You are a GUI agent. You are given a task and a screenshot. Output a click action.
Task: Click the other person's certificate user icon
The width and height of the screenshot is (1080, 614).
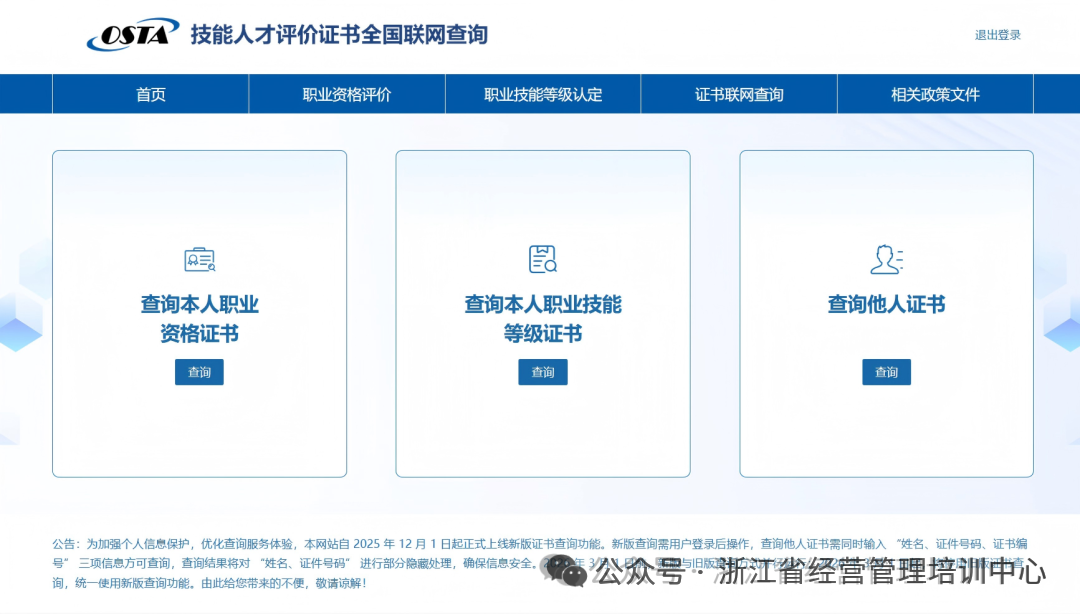[x=886, y=259]
